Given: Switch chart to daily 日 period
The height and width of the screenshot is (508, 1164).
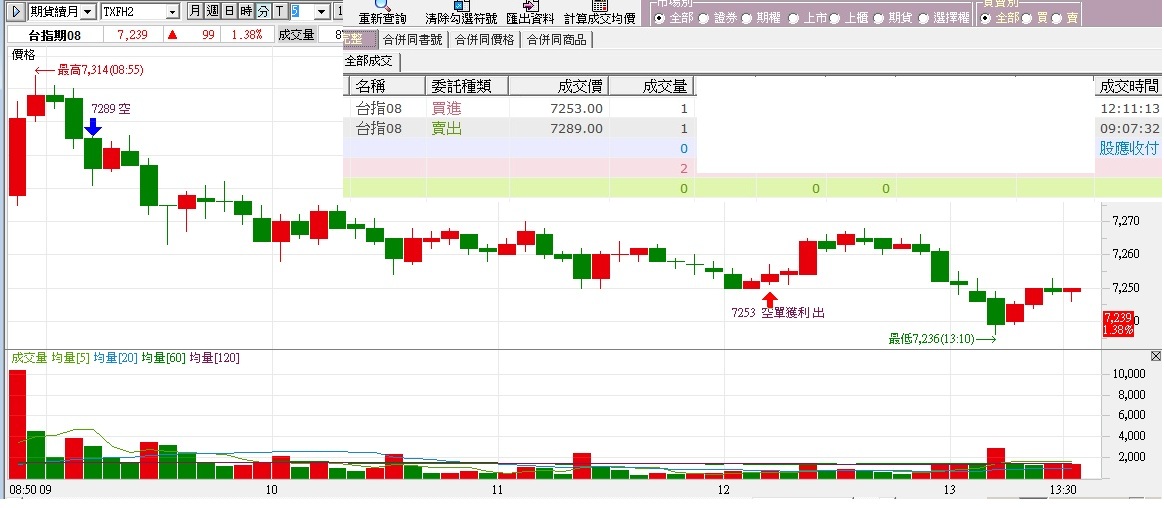Looking at the screenshot, I should (229, 11).
